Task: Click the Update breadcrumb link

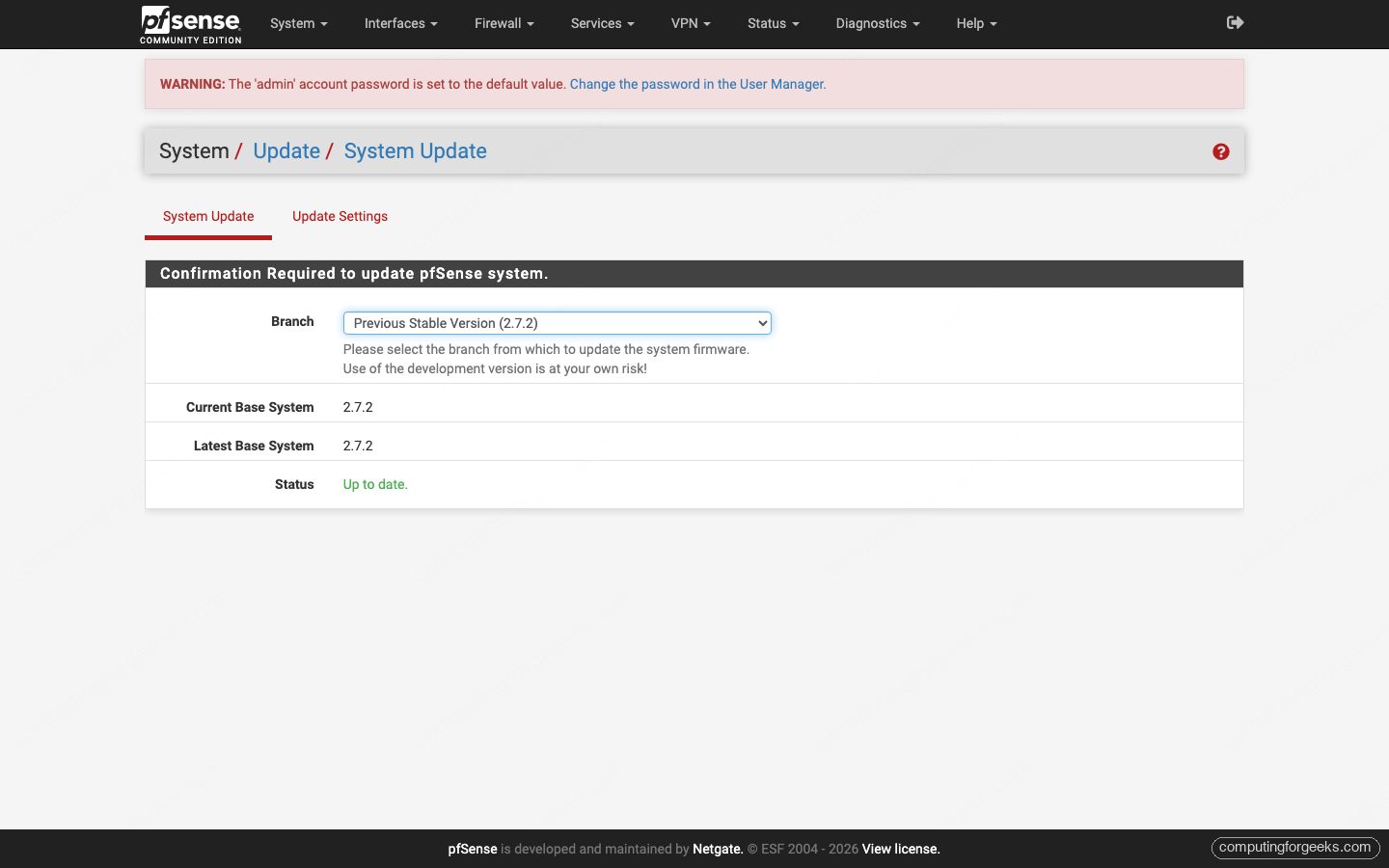Action: [x=286, y=151]
